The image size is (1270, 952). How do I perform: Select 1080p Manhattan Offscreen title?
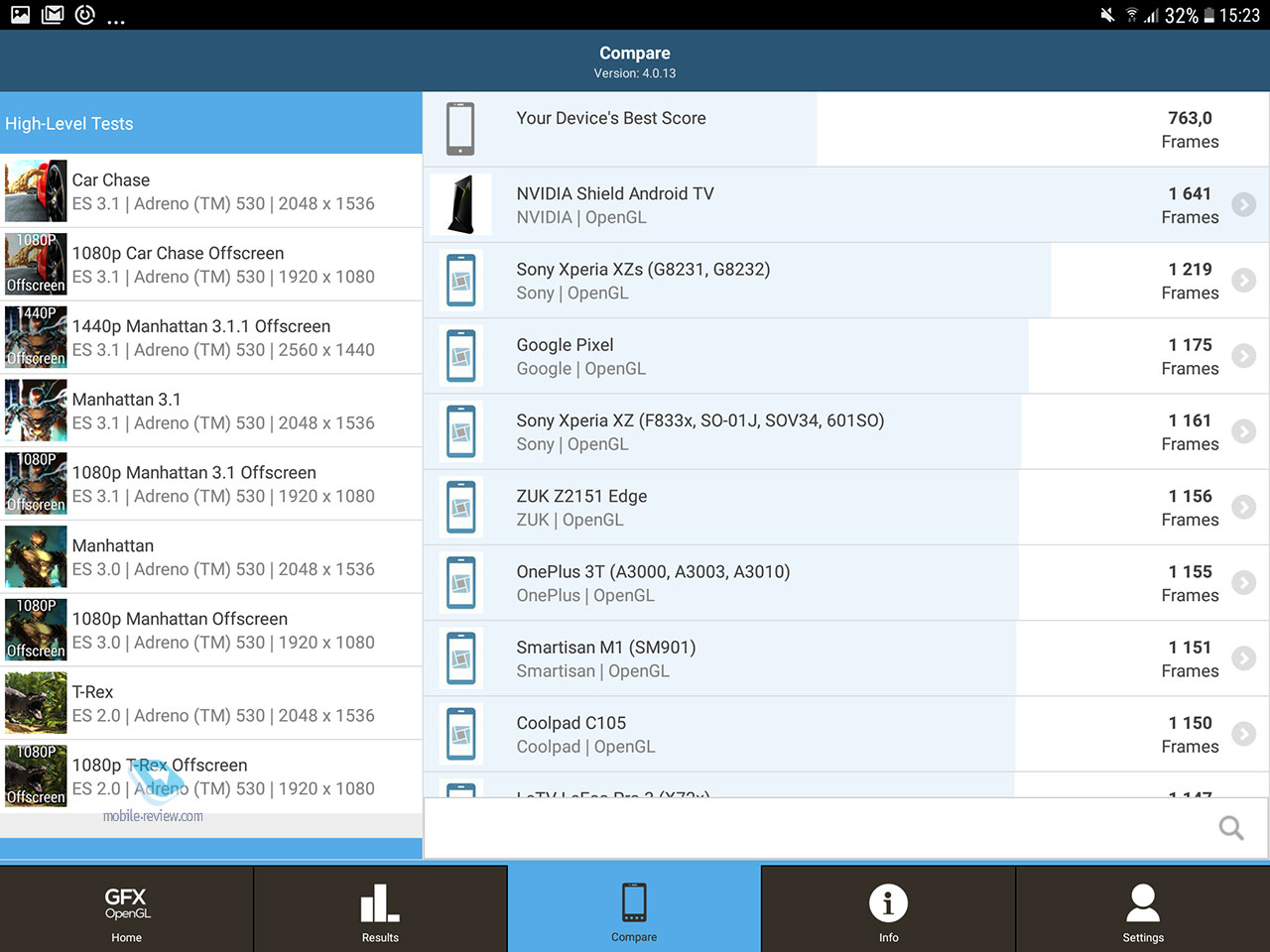click(x=180, y=619)
